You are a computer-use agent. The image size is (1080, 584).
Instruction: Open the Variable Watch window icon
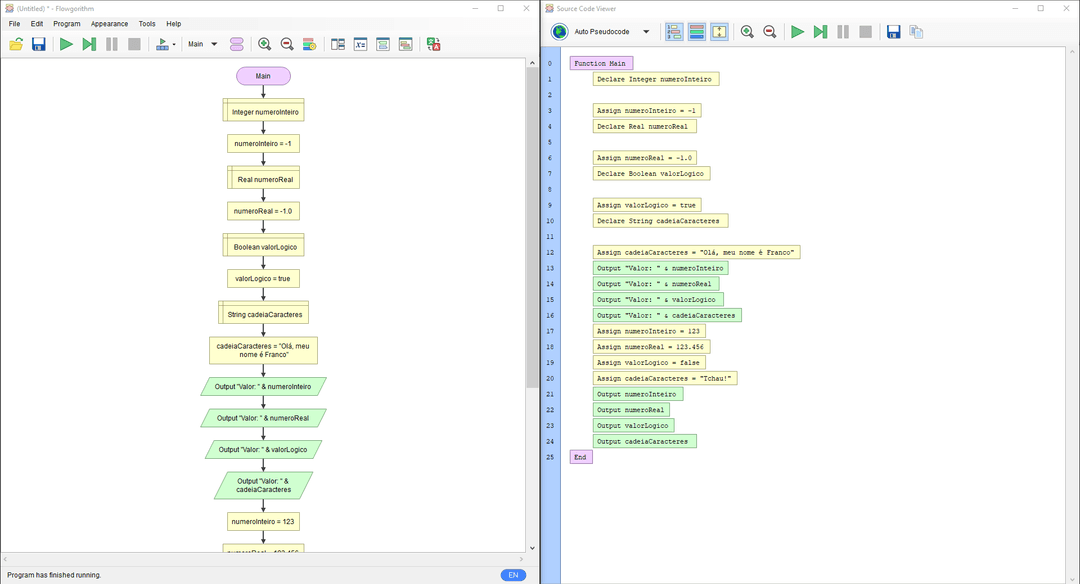tap(360, 44)
